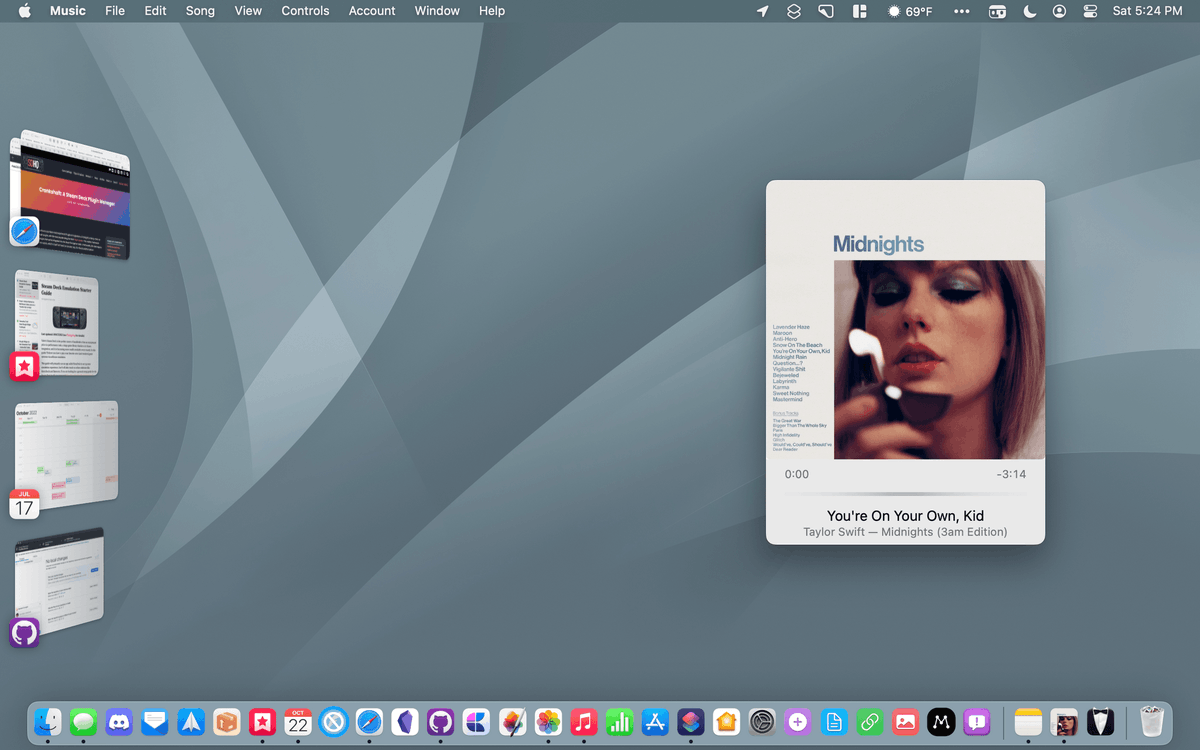
Task: Open the Edit menu
Action: (x=155, y=11)
